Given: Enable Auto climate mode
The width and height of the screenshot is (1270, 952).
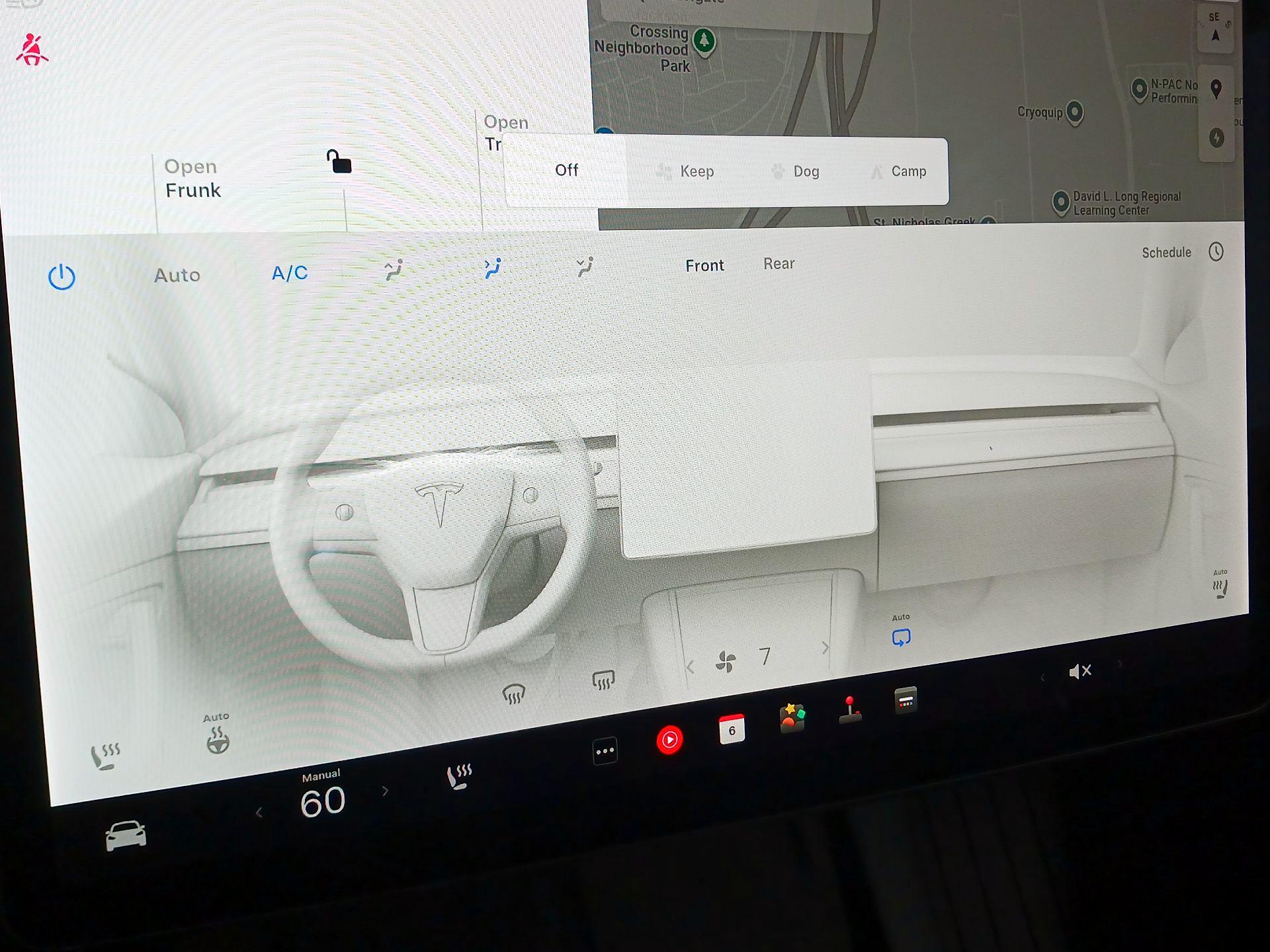Looking at the screenshot, I should point(177,275).
